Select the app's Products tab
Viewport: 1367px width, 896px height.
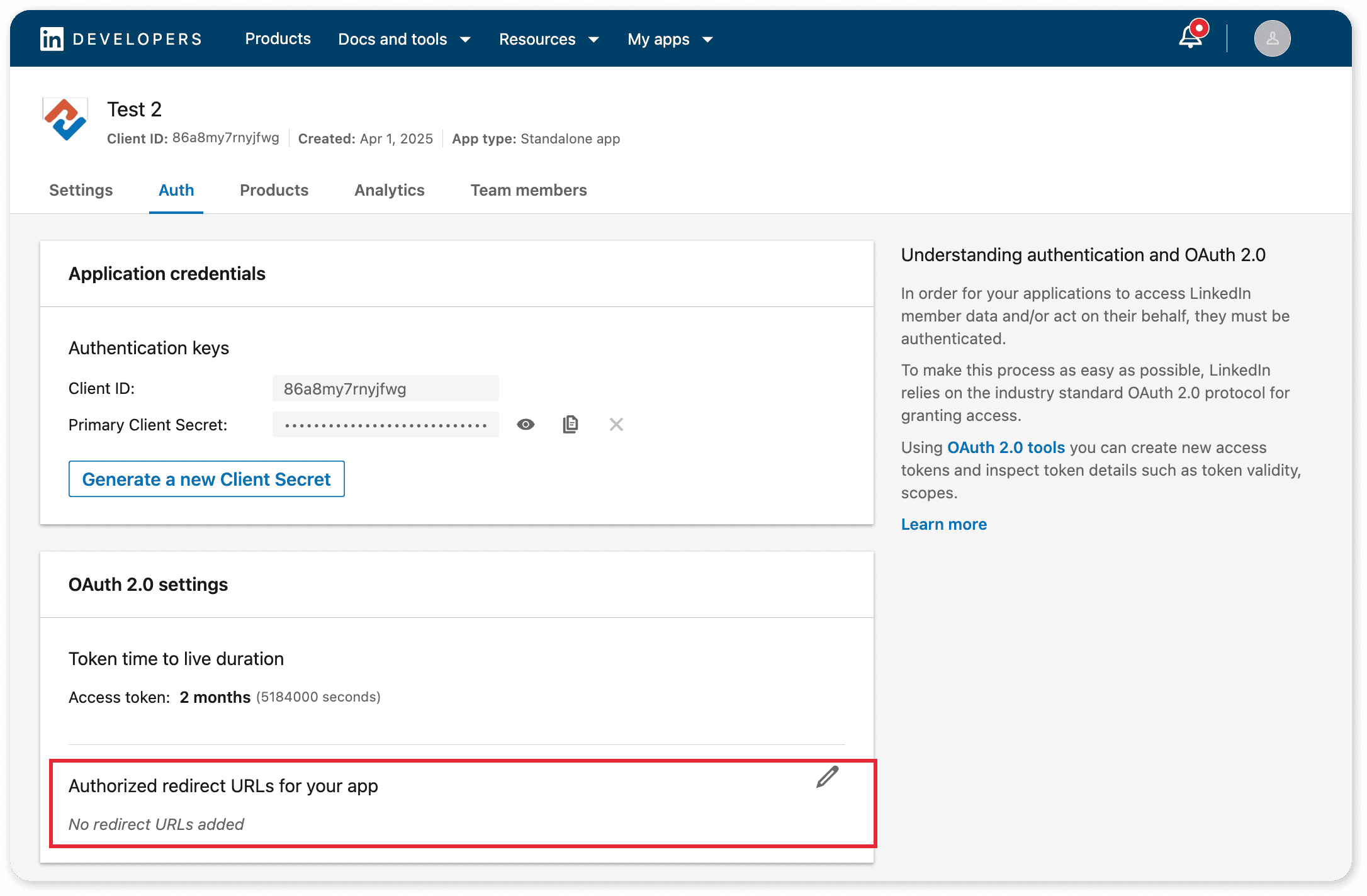click(x=274, y=190)
